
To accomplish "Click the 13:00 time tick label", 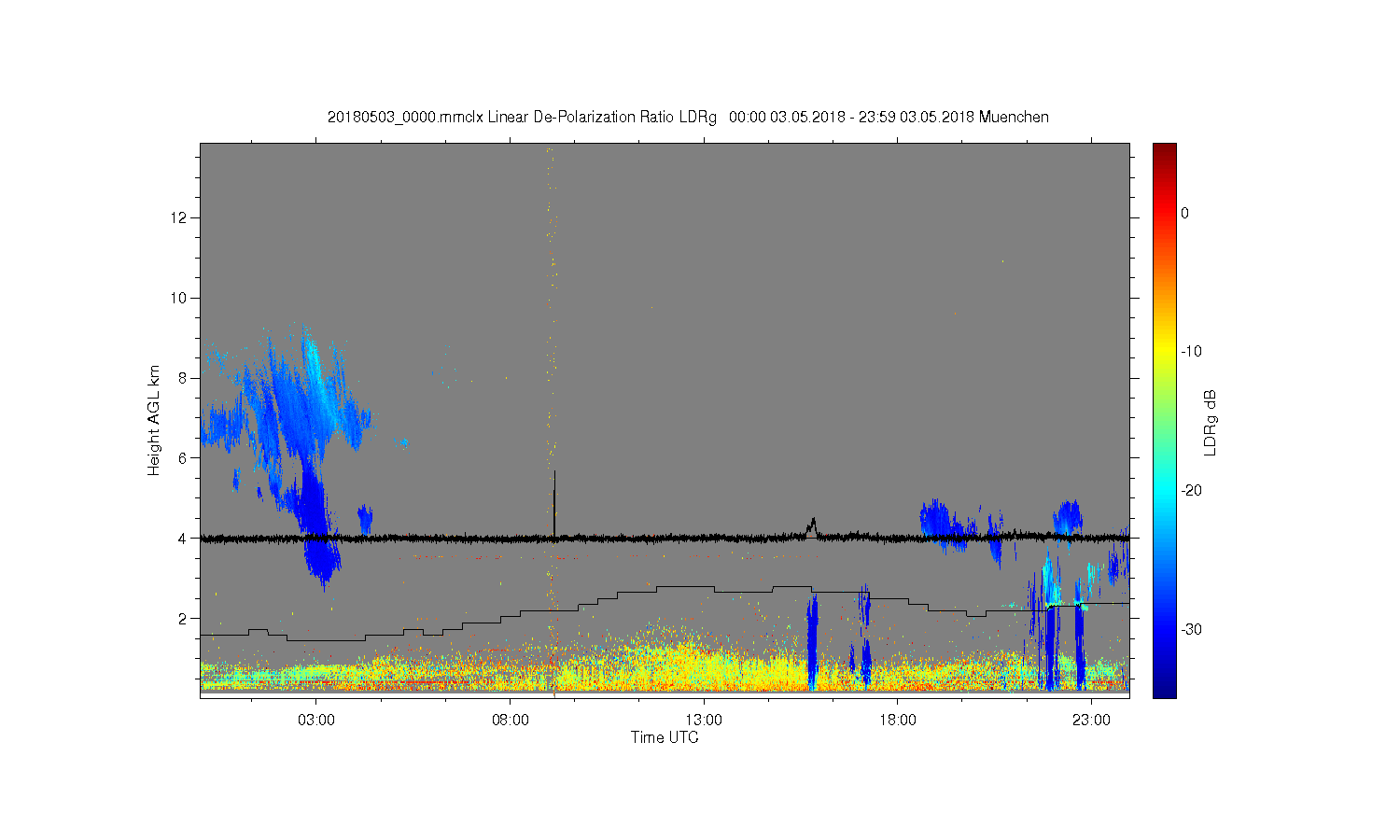I will pos(704,720).
